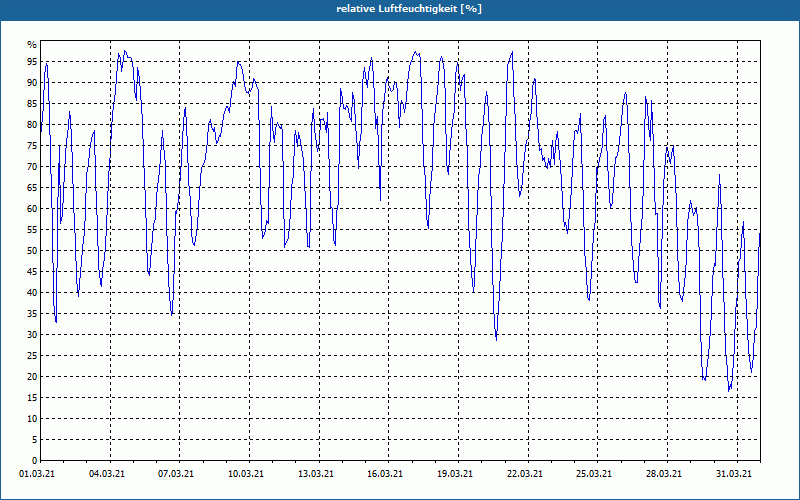Click the y-axis label '10'
The height and width of the screenshot is (500, 800).
[32, 418]
